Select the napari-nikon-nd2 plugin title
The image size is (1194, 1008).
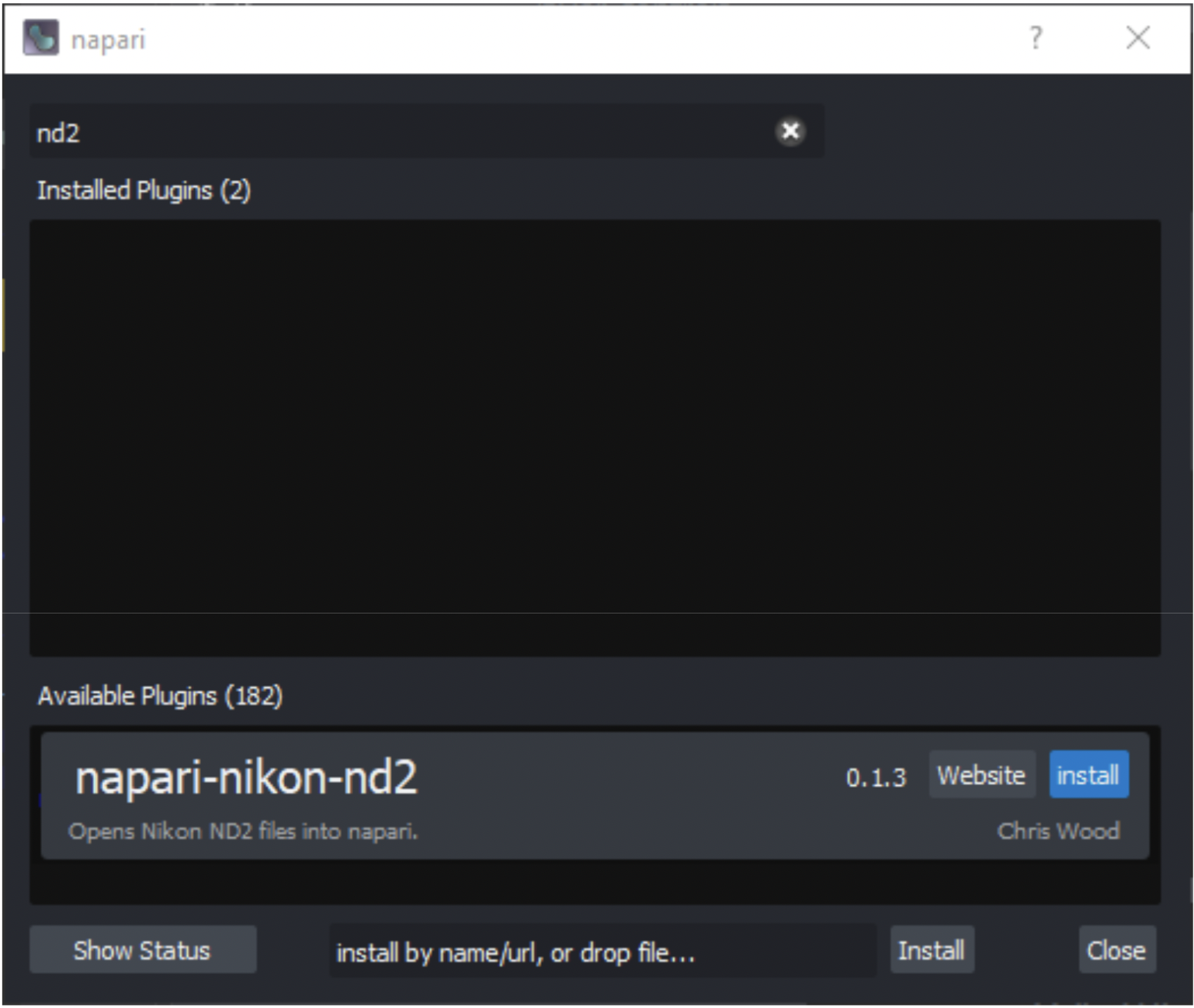tap(246, 777)
